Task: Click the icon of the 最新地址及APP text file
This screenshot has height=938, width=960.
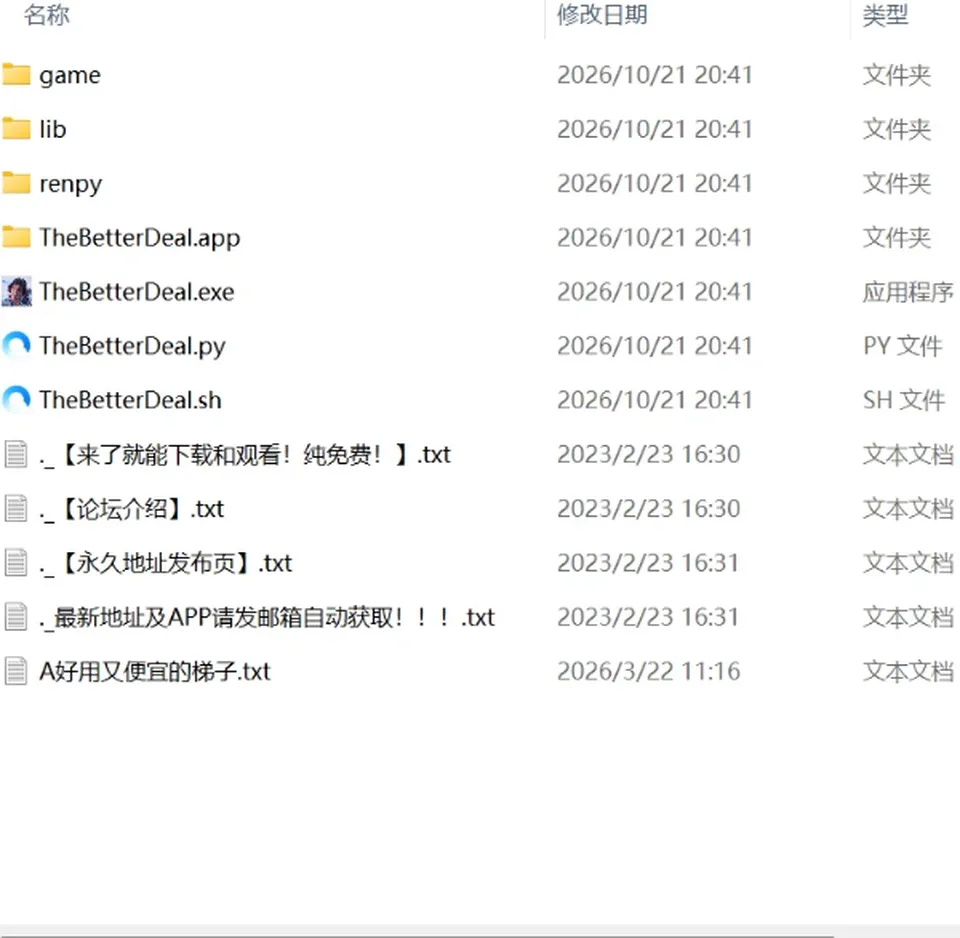Action: [x=16, y=617]
